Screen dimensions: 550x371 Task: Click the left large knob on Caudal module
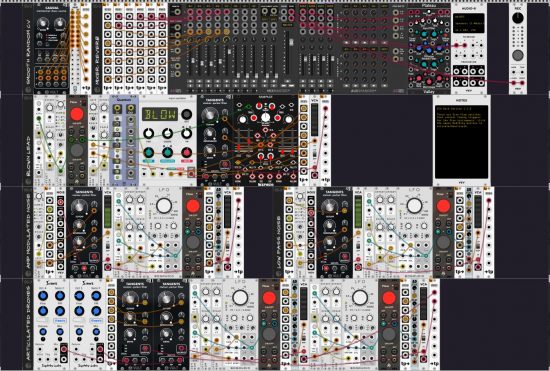pyautogui.click(x=44, y=23)
